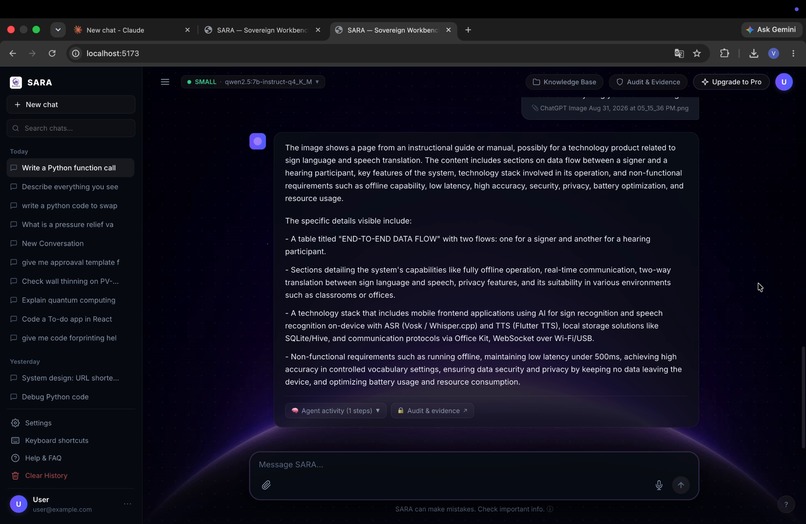The height and width of the screenshot is (524, 806).
Task: Open Knowledge Base
Action: (564, 82)
